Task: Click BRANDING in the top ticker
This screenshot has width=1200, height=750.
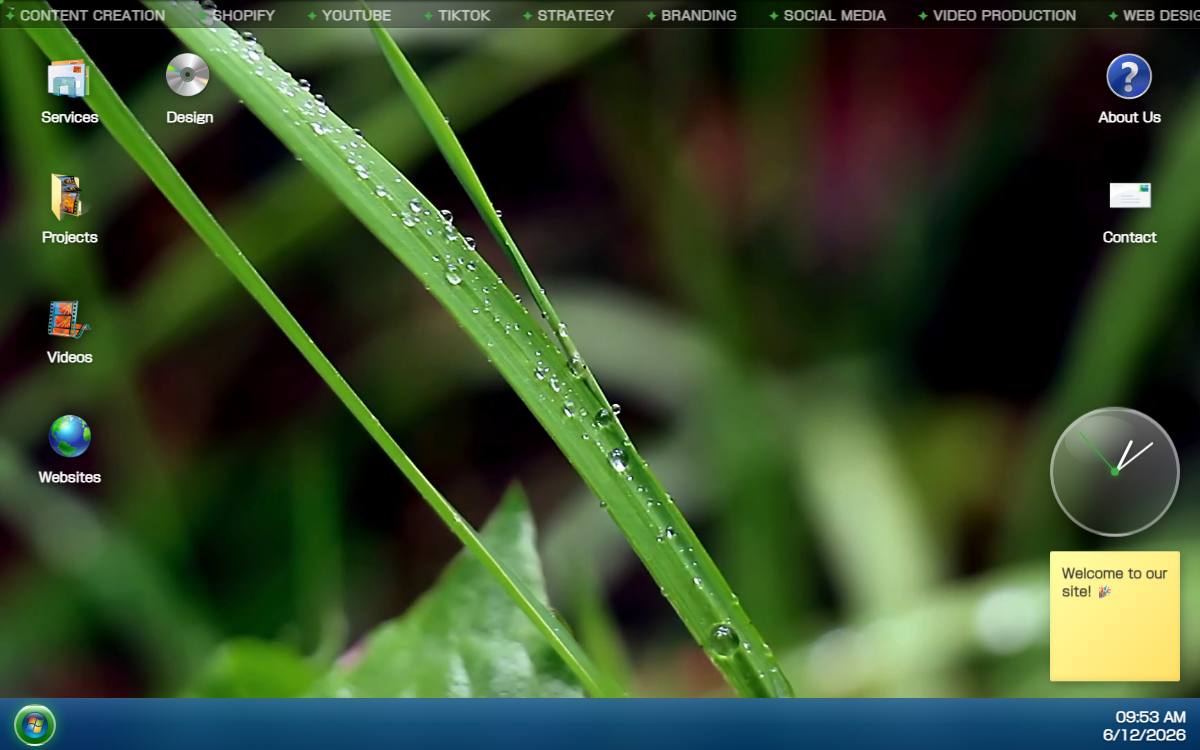Action: point(699,15)
